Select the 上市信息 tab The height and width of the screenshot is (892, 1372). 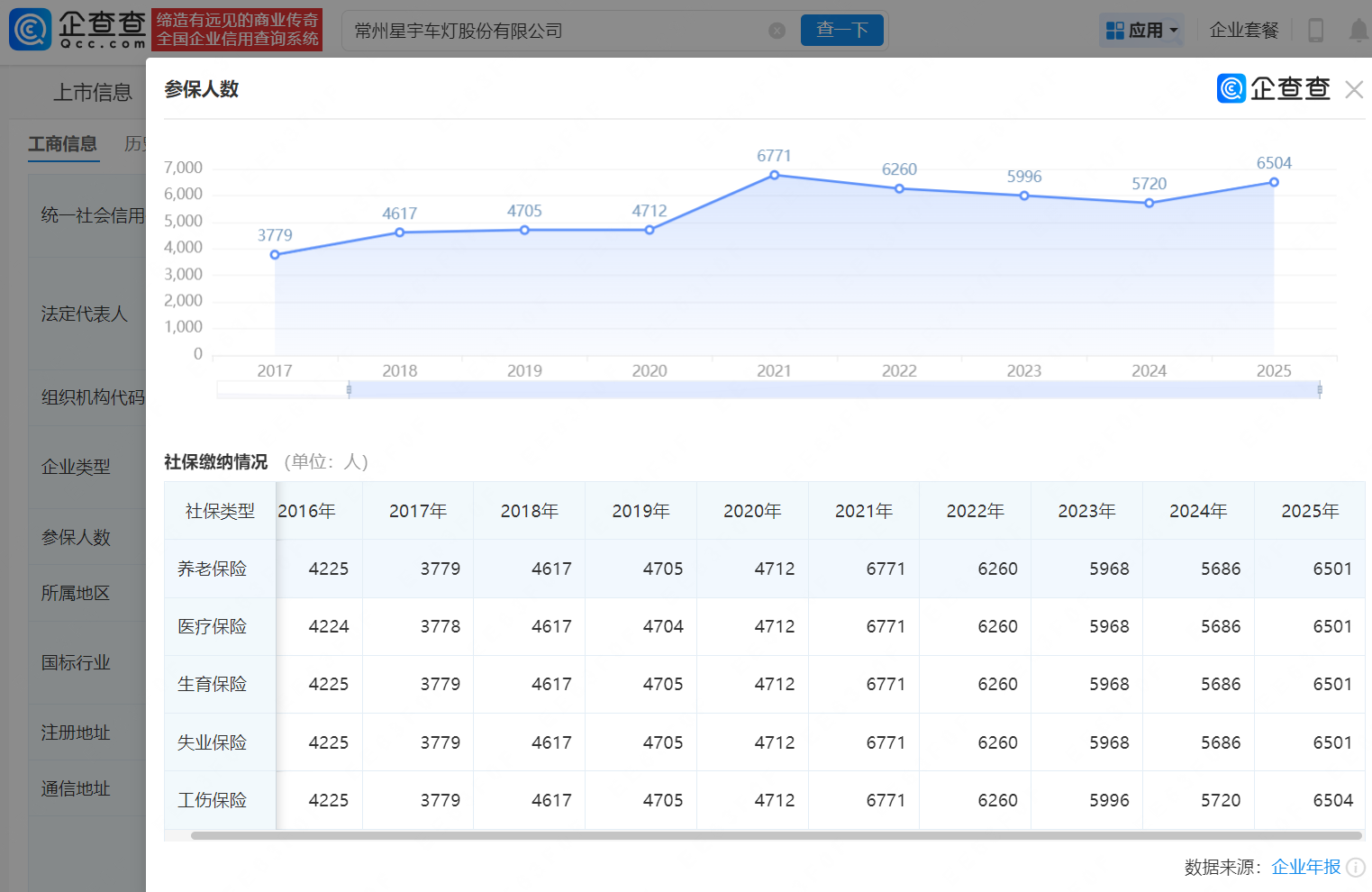(x=92, y=92)
